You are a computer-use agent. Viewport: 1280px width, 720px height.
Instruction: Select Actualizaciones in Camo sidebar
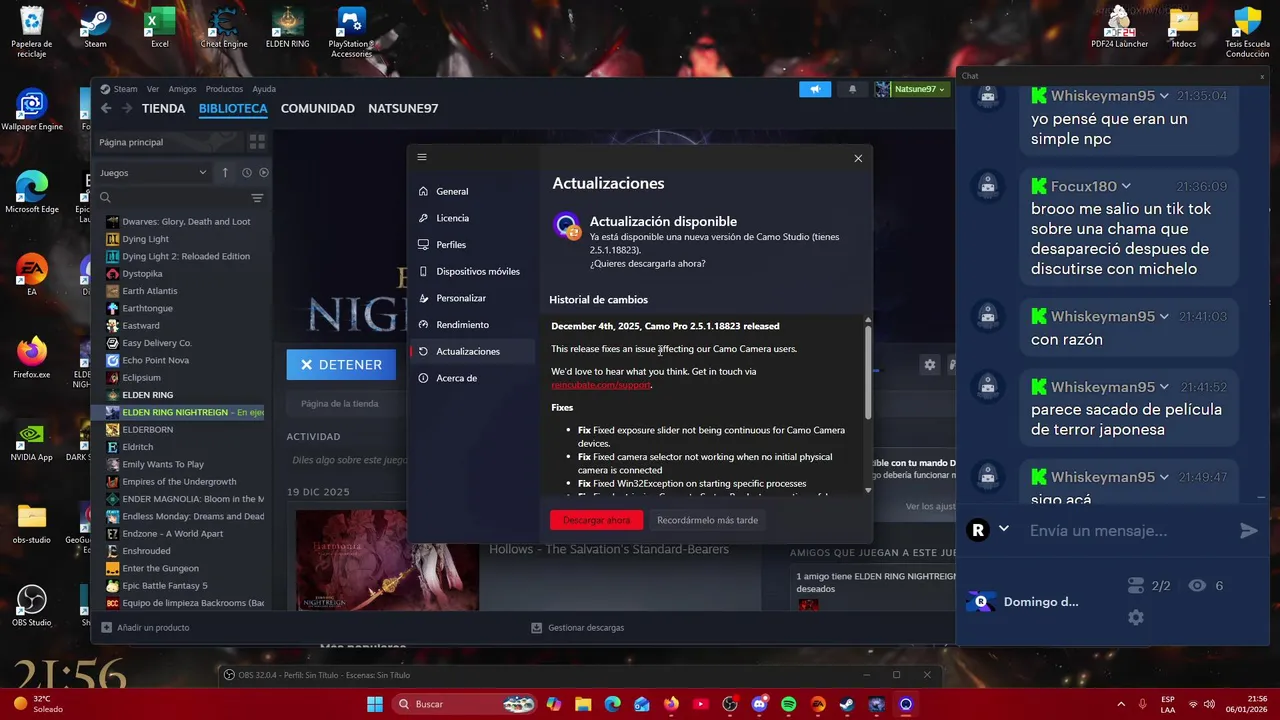[472, 351]
